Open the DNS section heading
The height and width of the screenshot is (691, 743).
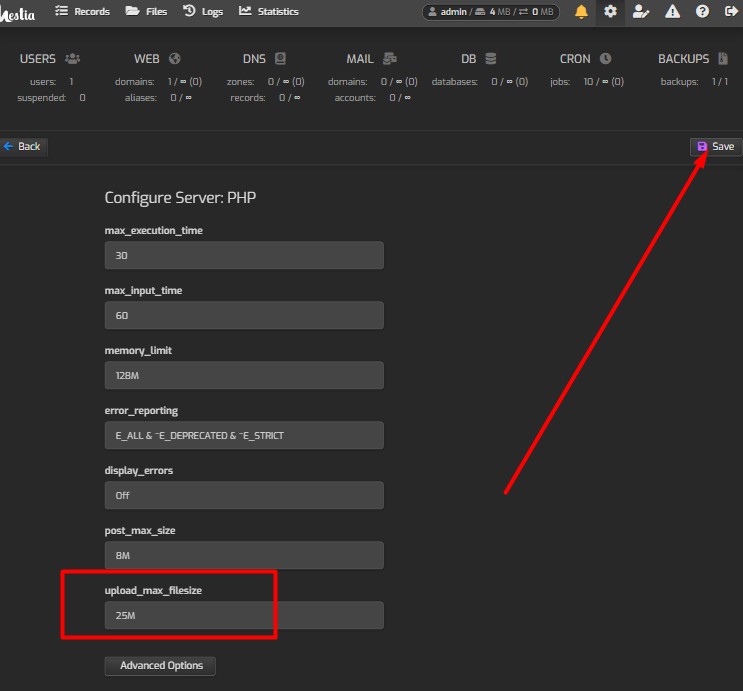click(254, 59)
